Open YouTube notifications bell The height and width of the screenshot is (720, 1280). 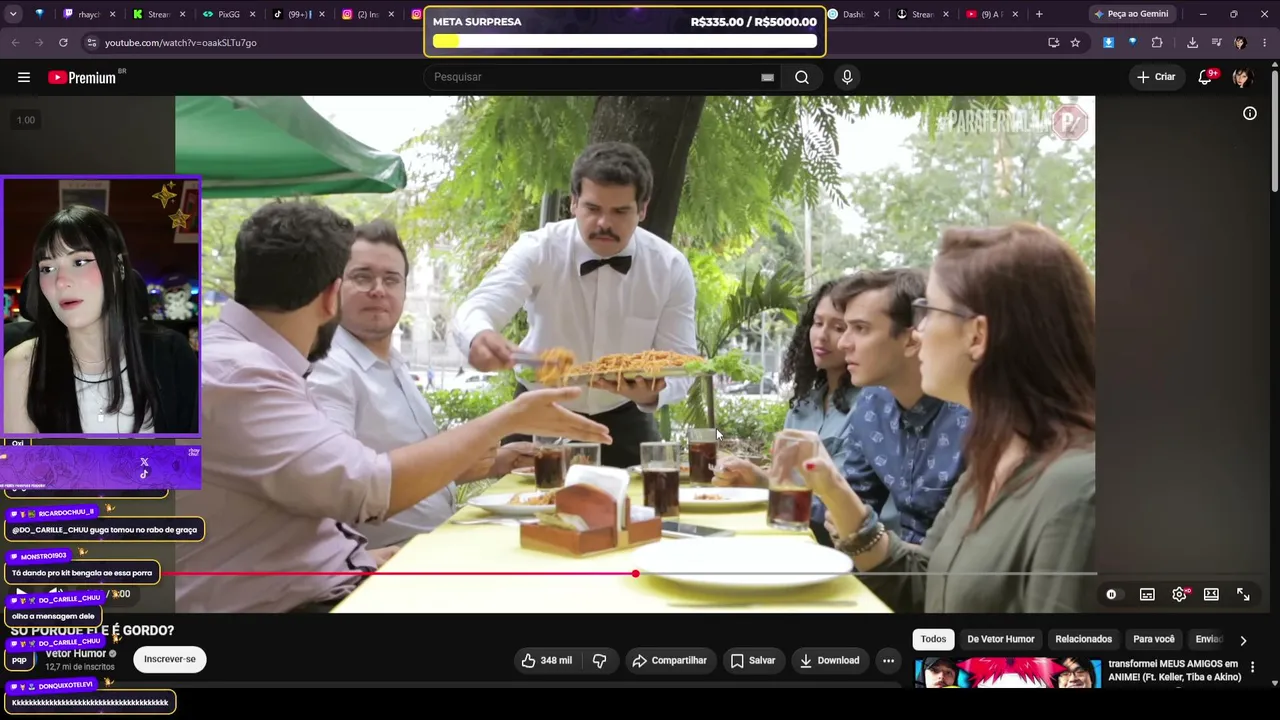[x=1206, y=77]
